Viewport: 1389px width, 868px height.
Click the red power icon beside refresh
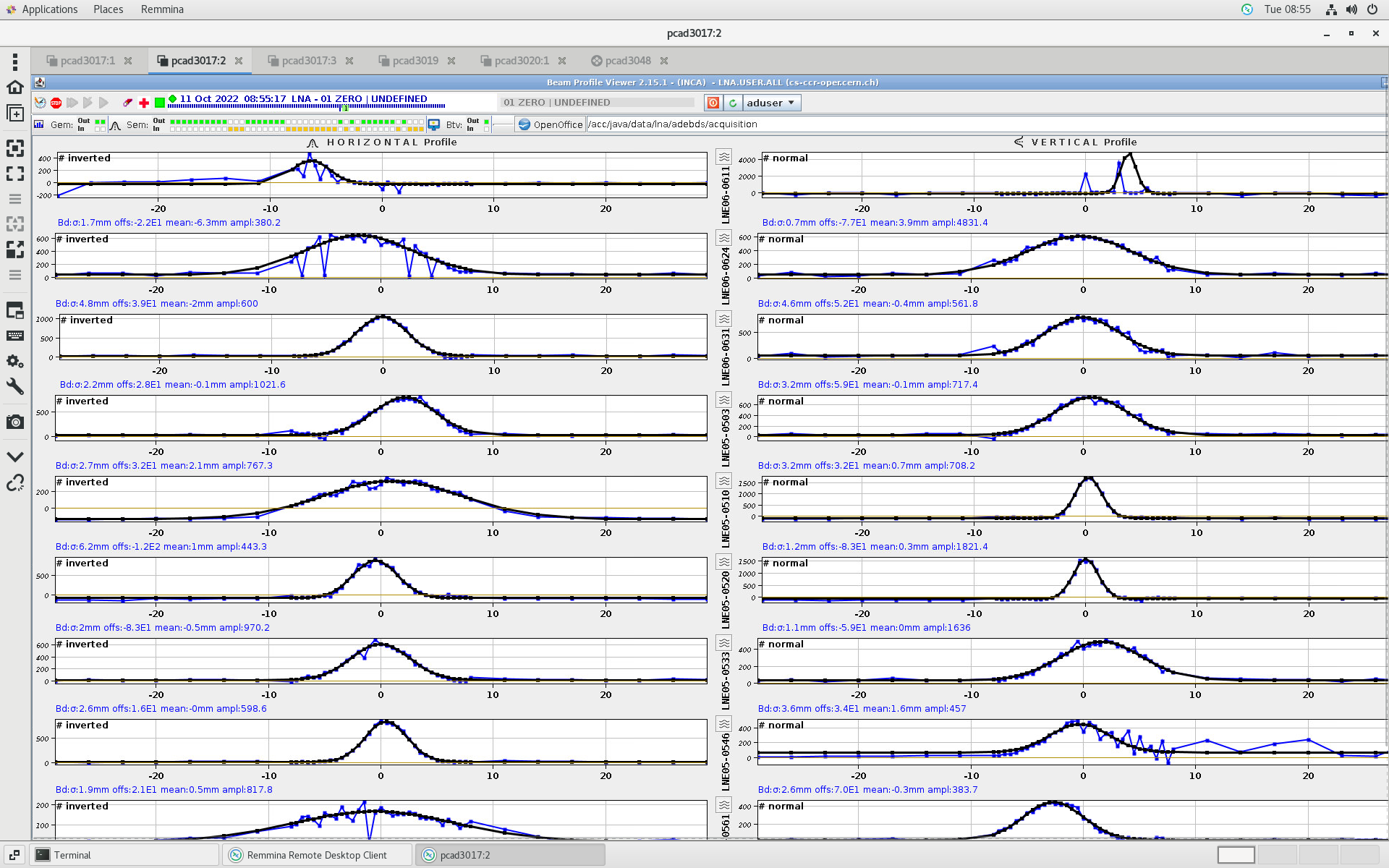[713, 103]
